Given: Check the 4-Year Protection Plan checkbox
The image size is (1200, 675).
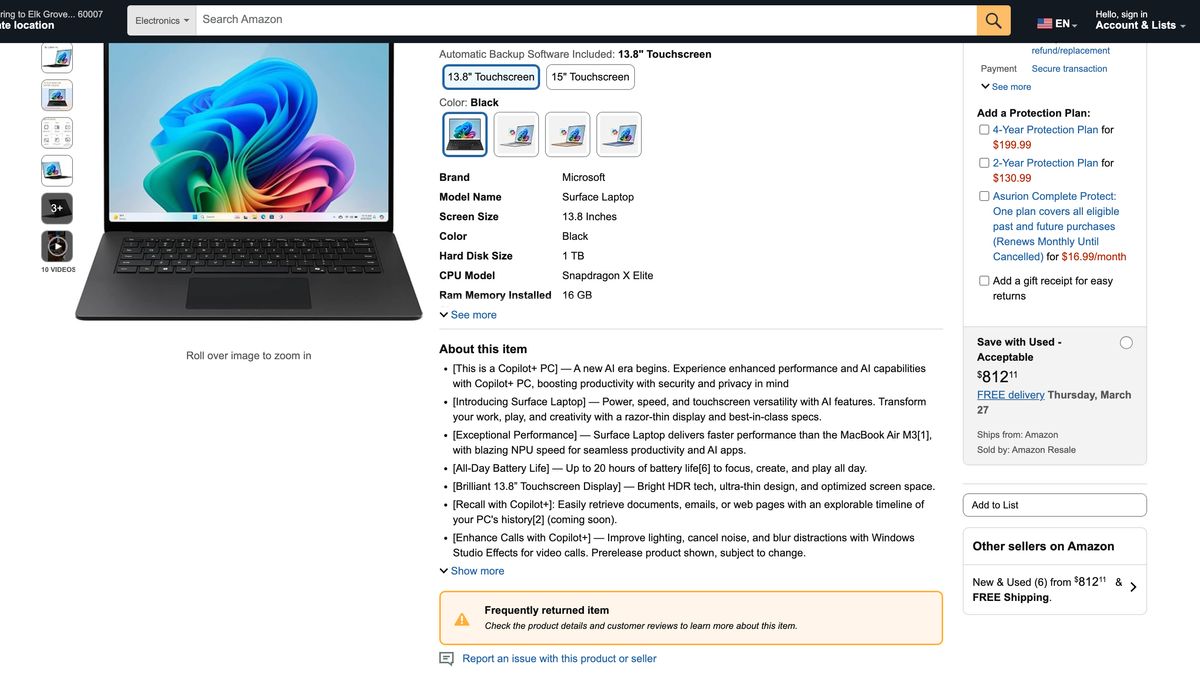Looking at the screenshot, I should point(984,130).
